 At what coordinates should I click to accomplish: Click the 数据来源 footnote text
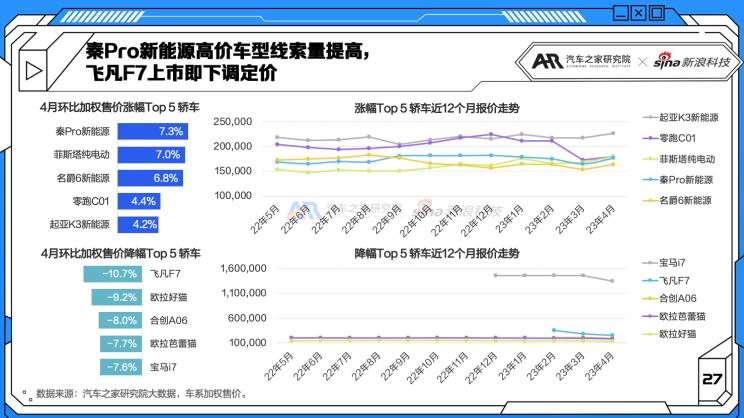coord(142,393)
